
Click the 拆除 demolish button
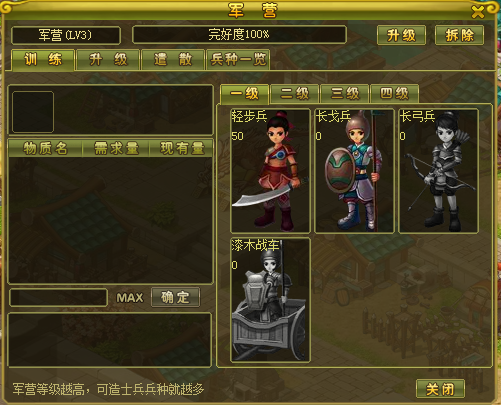459,35
